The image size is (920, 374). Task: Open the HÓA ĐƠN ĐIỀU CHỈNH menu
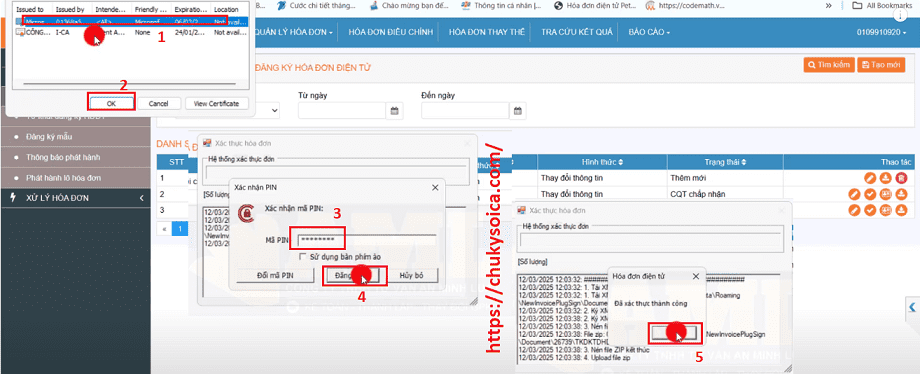390,32
